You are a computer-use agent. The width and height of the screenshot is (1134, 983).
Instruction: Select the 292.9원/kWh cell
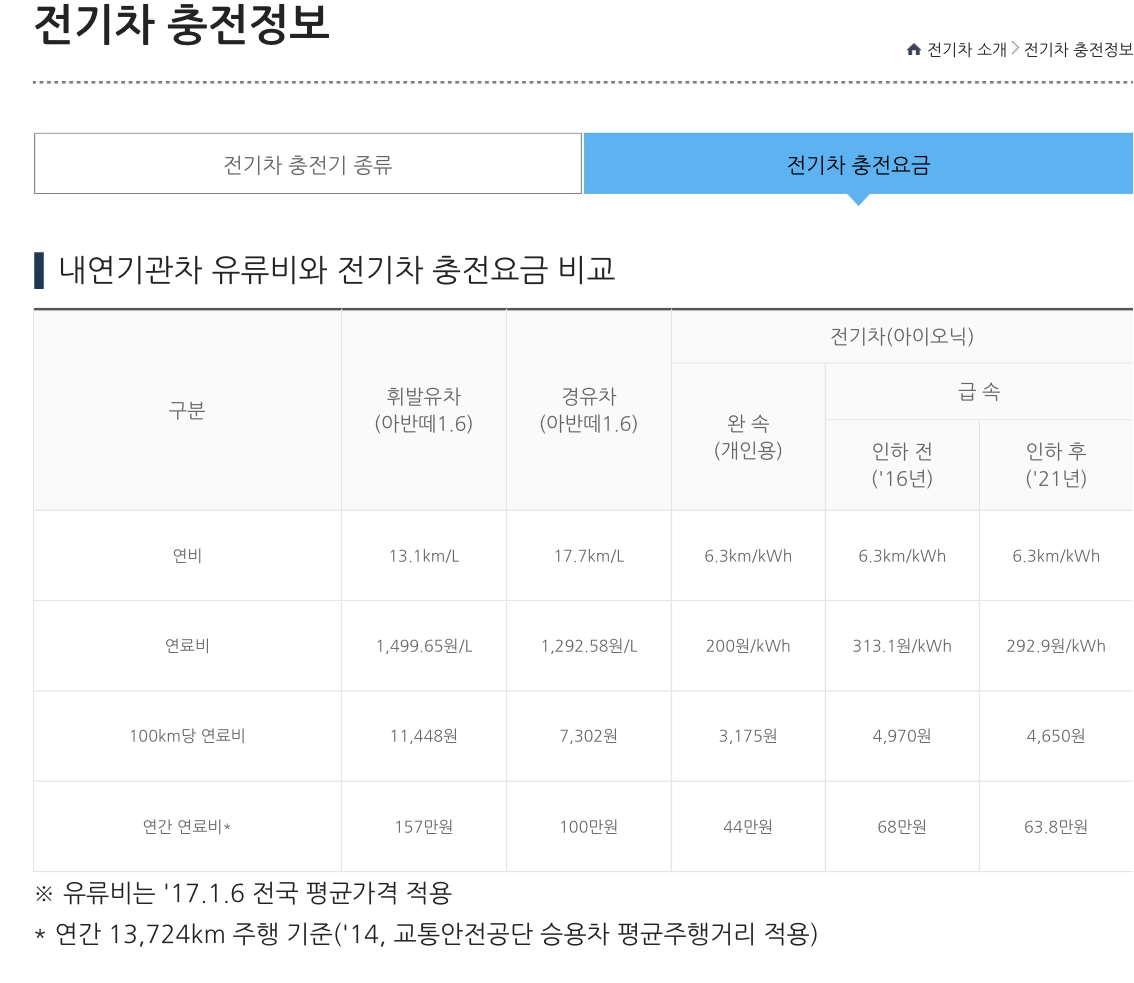click(1056, 646)
